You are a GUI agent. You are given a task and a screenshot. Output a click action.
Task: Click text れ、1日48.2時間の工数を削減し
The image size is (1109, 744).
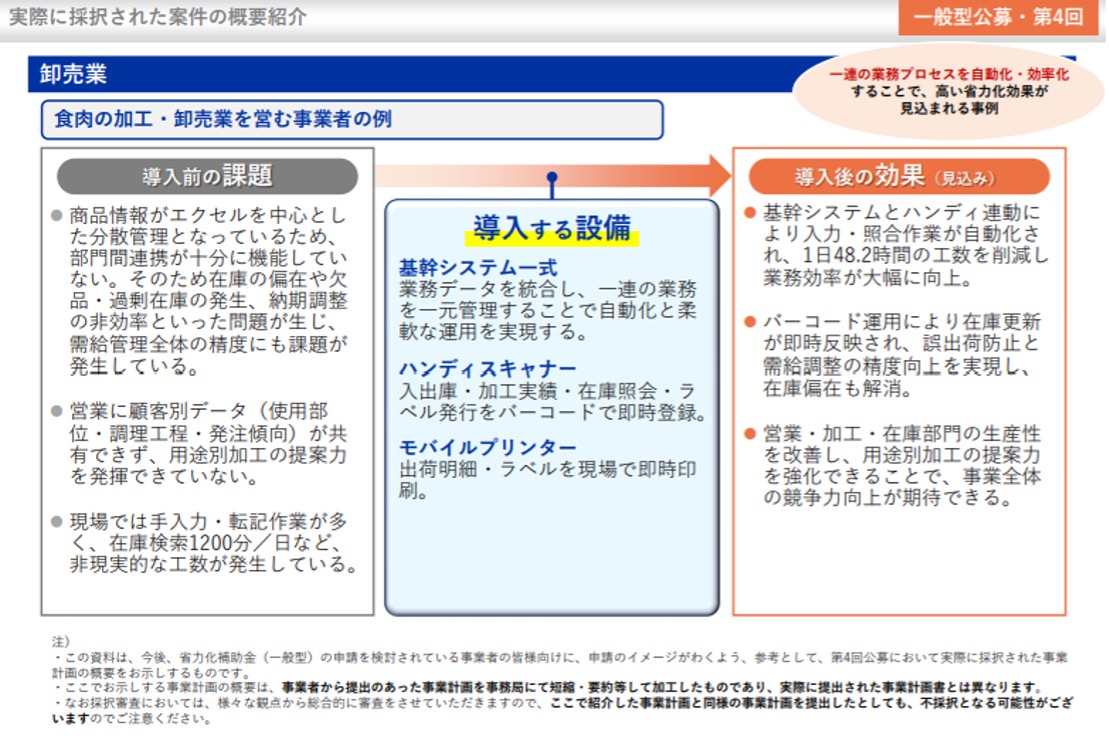click(x=905, y=255)
